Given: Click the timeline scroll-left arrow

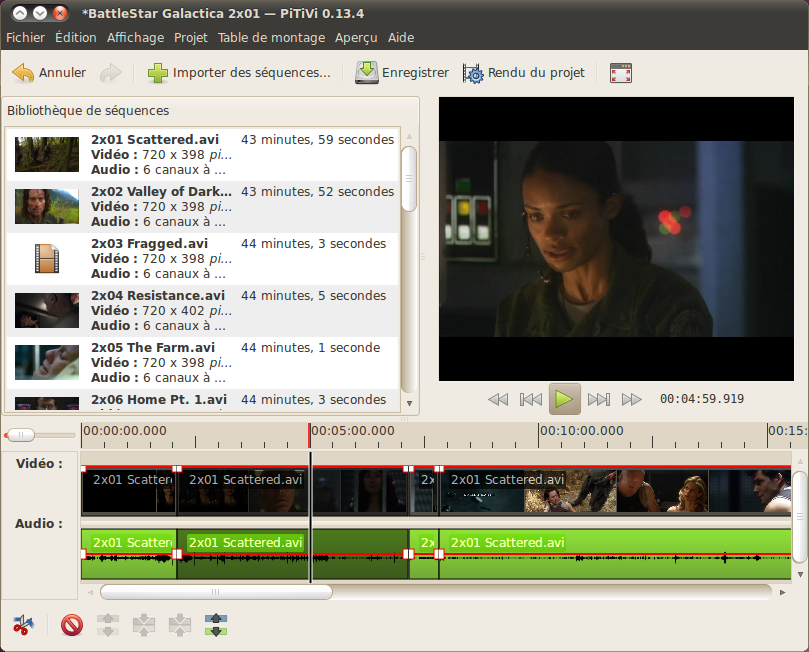Looking at the screenshot, I should click(x=91, y=592).
